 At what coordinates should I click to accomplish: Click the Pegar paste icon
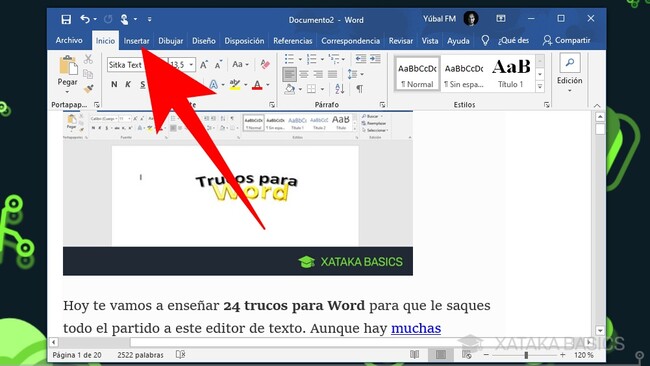click(68, 65)
